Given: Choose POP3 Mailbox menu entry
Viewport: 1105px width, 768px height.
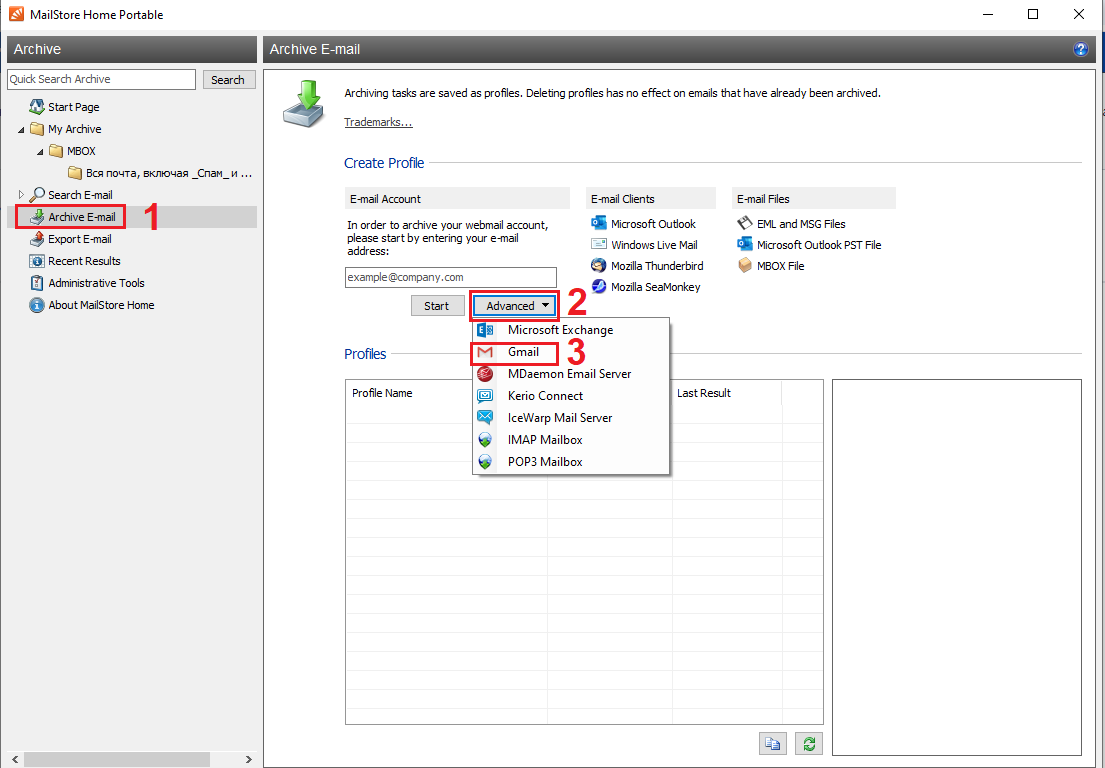Looking at the screenshot, I should pyautogui.click(x=571, y=462).
